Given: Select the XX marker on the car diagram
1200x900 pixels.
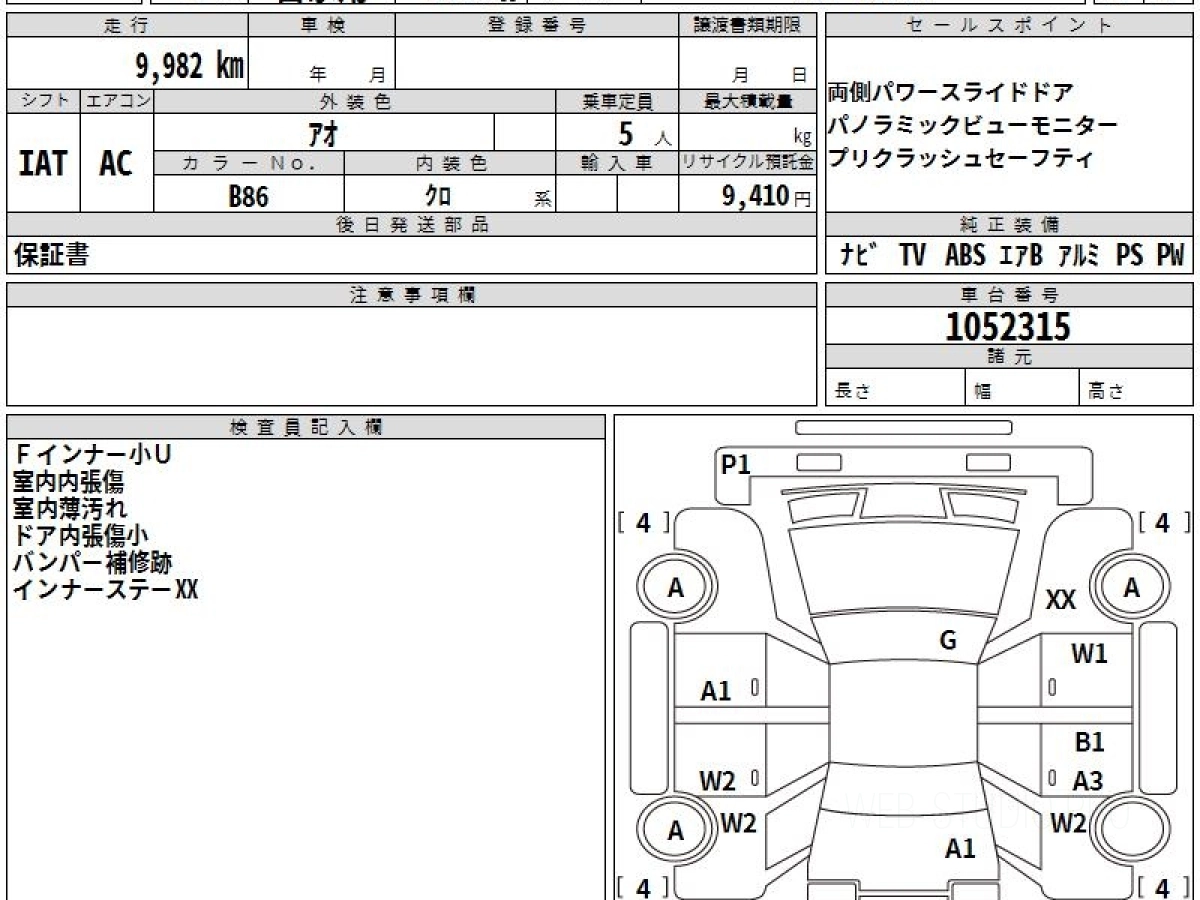Looking at the screenshot, I should click(1060, 600).
